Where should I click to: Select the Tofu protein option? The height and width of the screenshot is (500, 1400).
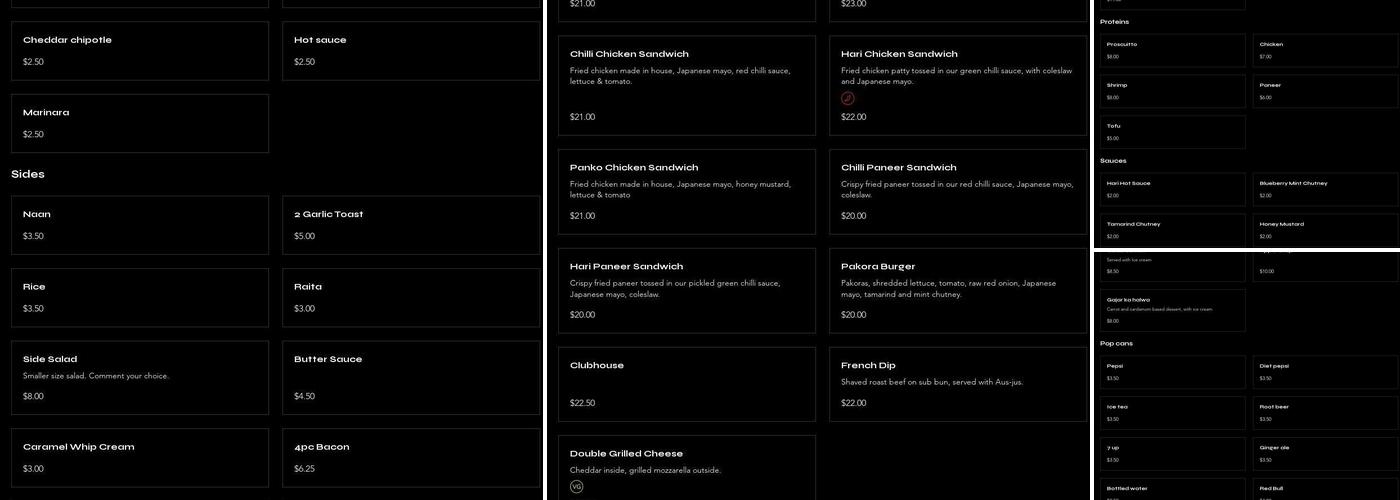click(1172, 132)
